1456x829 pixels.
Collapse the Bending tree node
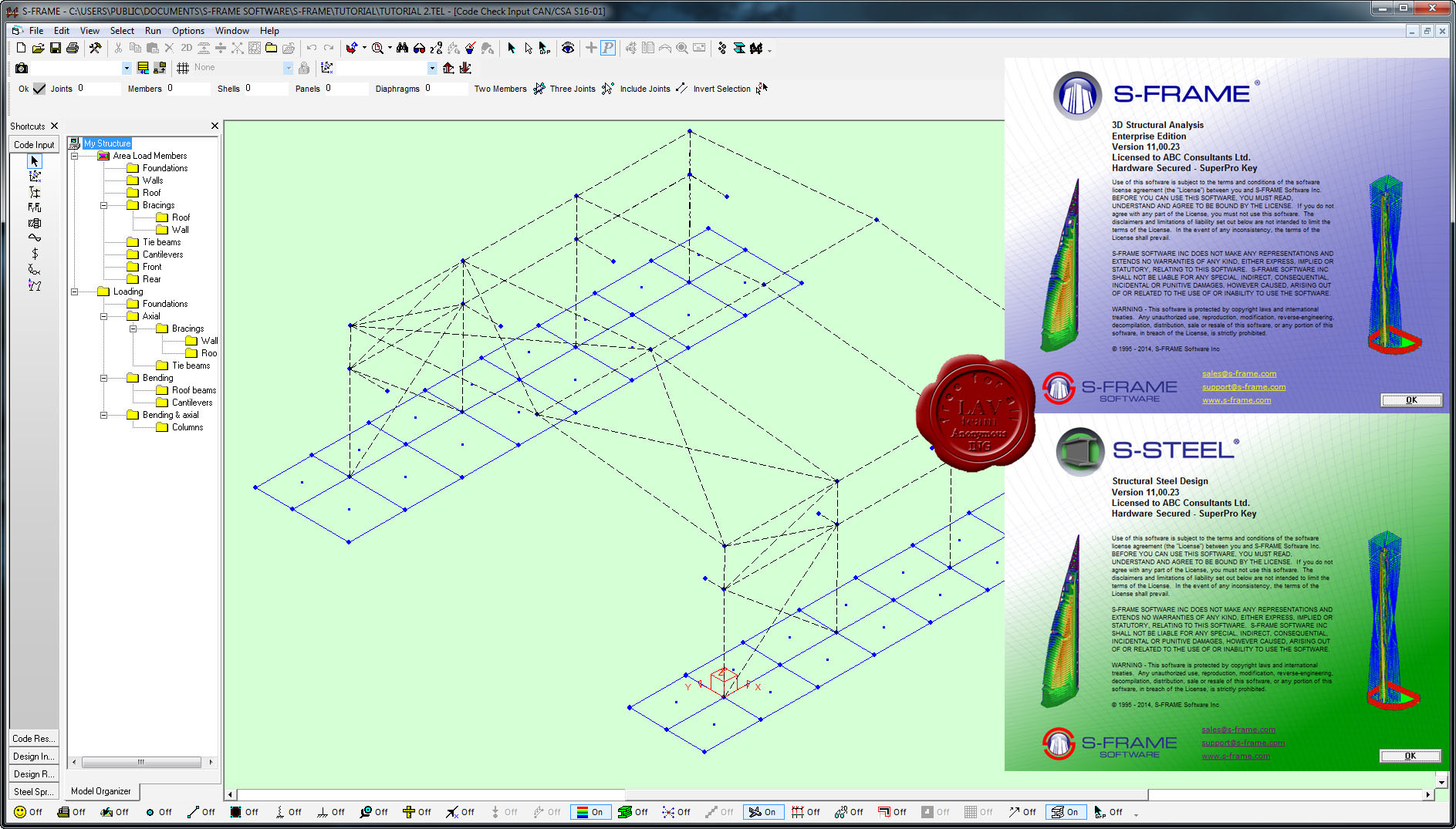click(104, 378)
